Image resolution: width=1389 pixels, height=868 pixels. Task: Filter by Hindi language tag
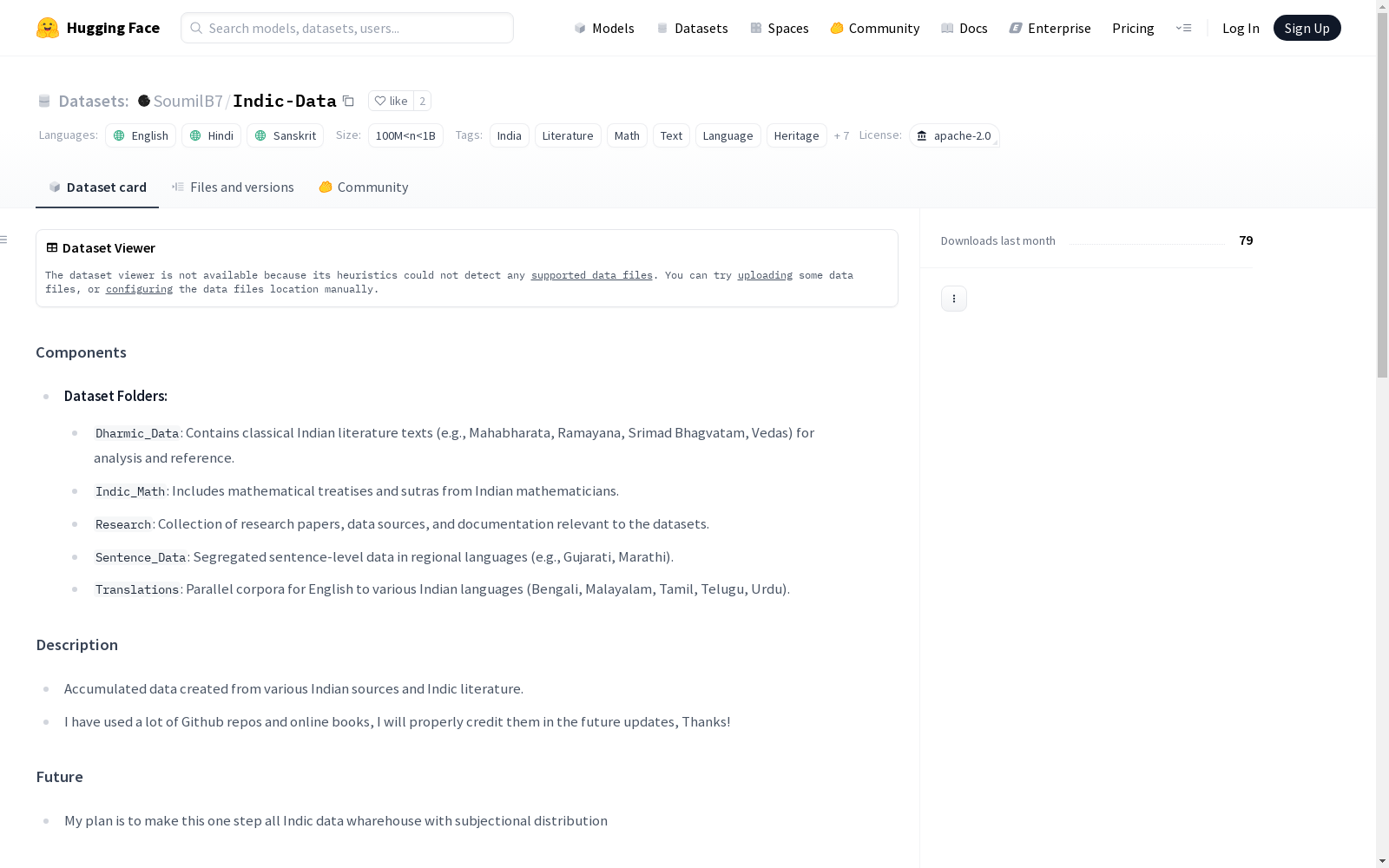211,135
